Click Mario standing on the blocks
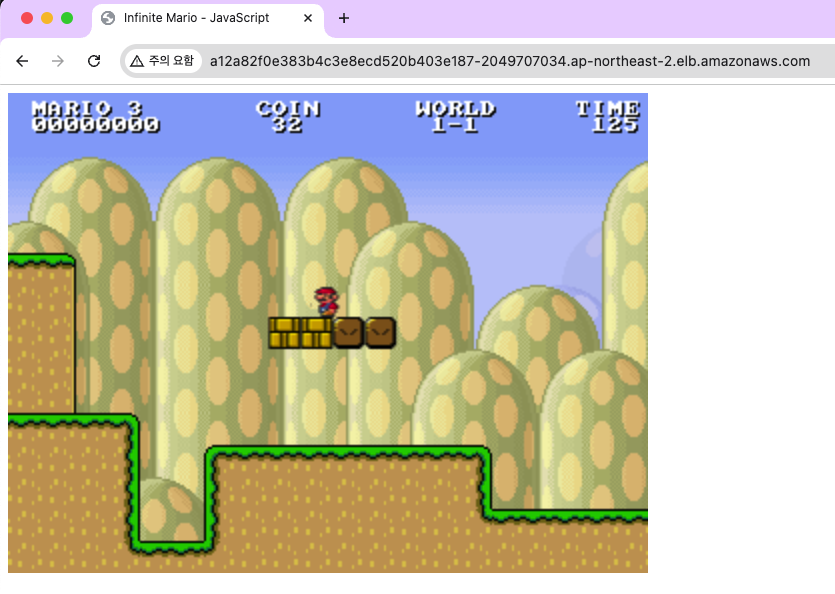 [326, 302]
